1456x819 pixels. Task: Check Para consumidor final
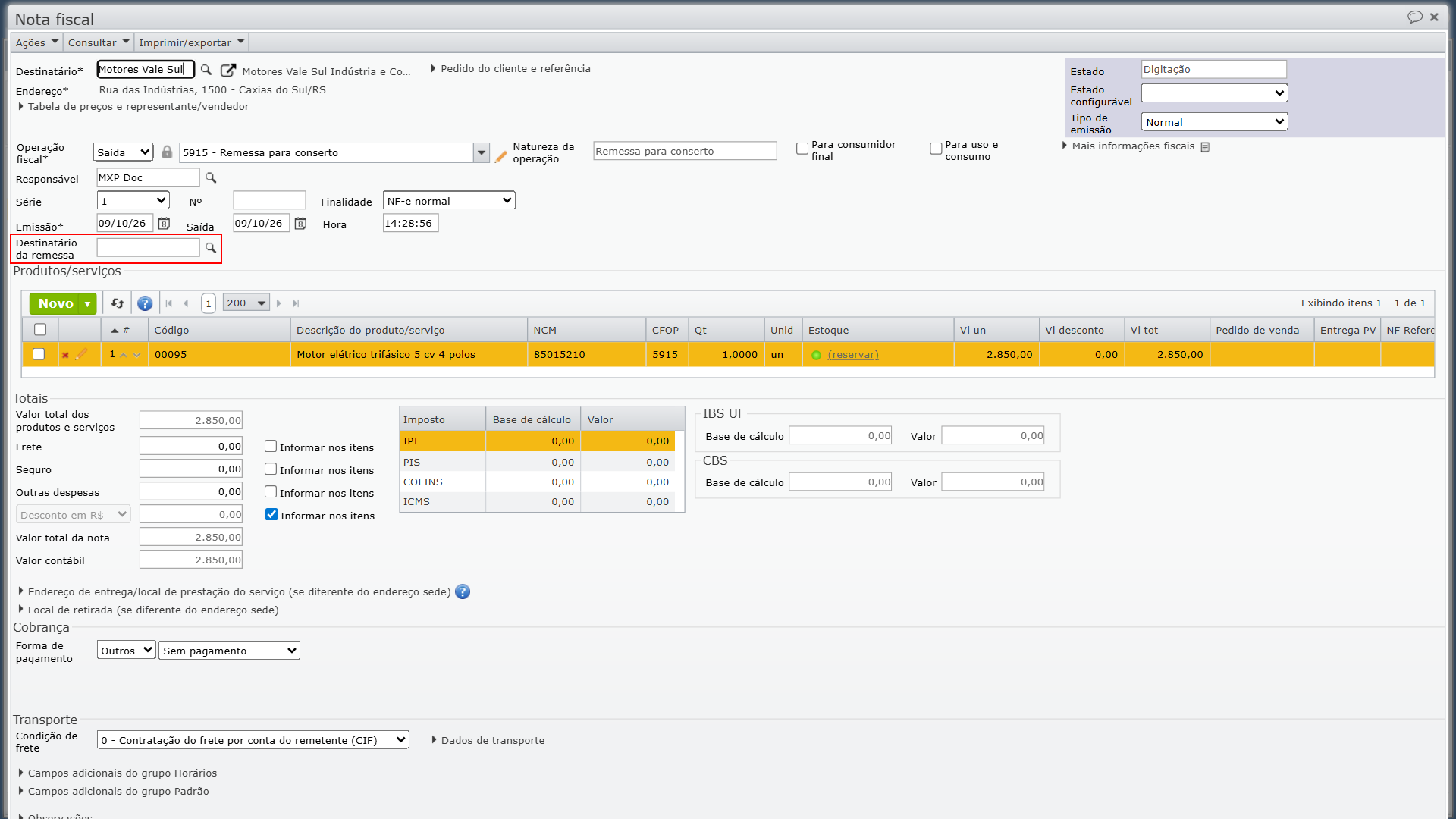802,149
